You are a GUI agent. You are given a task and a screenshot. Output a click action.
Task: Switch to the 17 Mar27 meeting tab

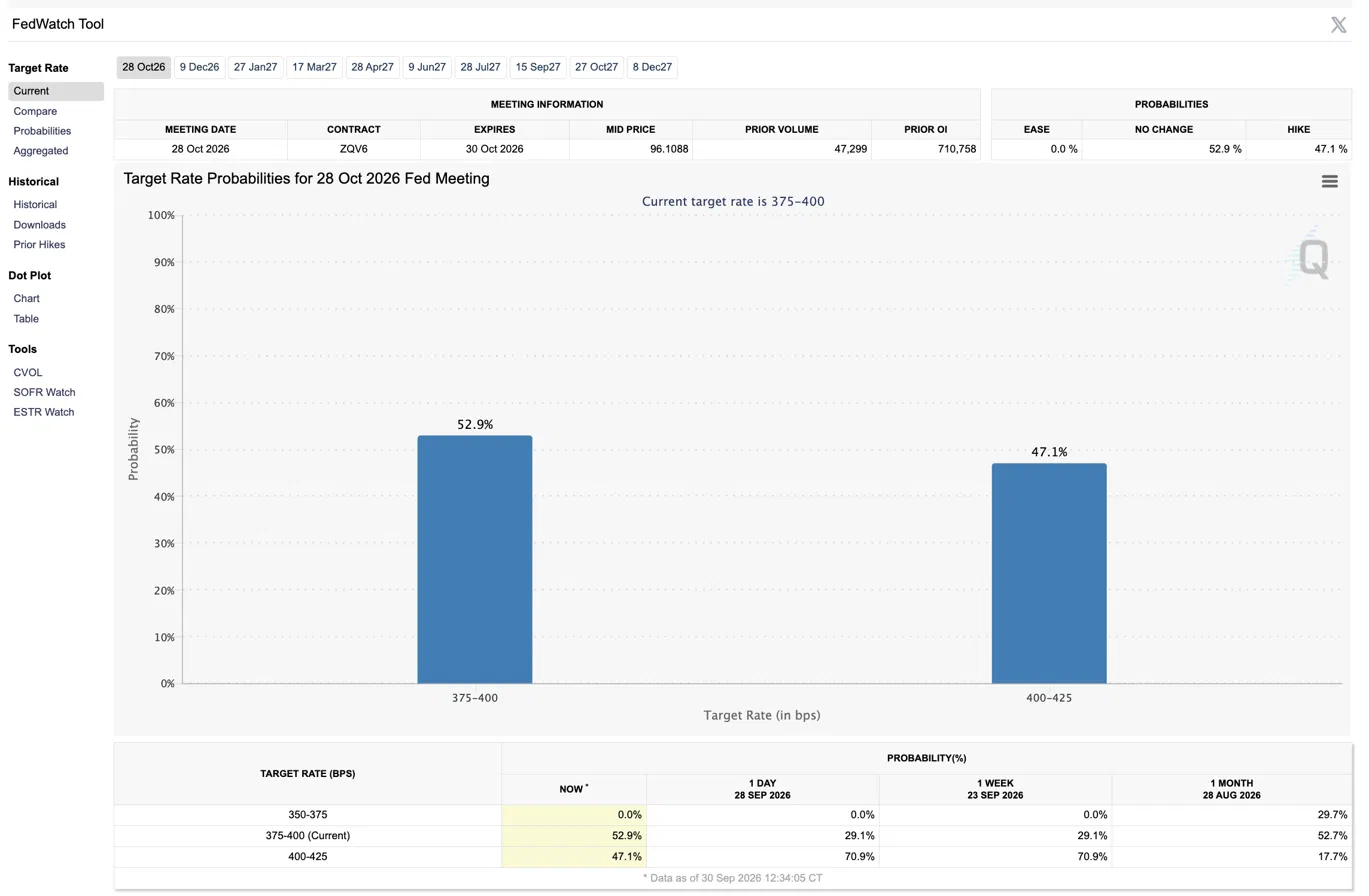pyautogui.click(x=314, y=67)
